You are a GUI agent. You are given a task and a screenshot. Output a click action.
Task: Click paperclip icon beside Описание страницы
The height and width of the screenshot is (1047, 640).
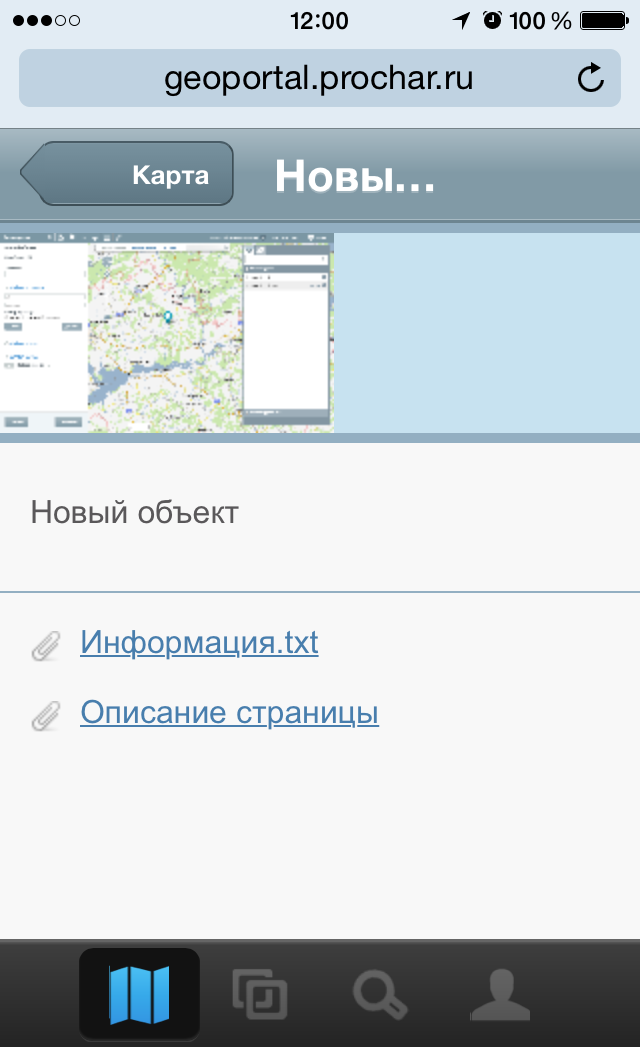[46, 716]
